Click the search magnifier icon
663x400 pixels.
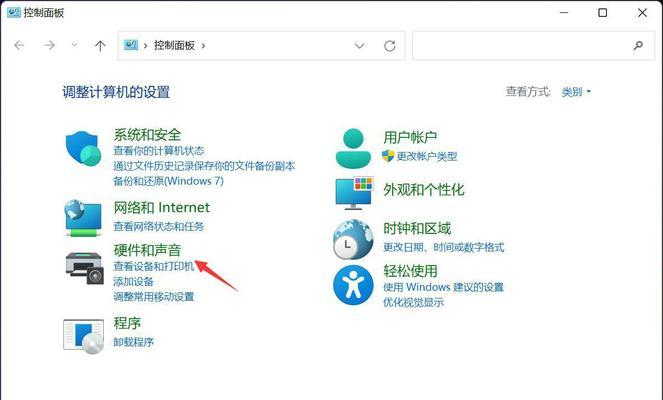click(x=638, y=45)
